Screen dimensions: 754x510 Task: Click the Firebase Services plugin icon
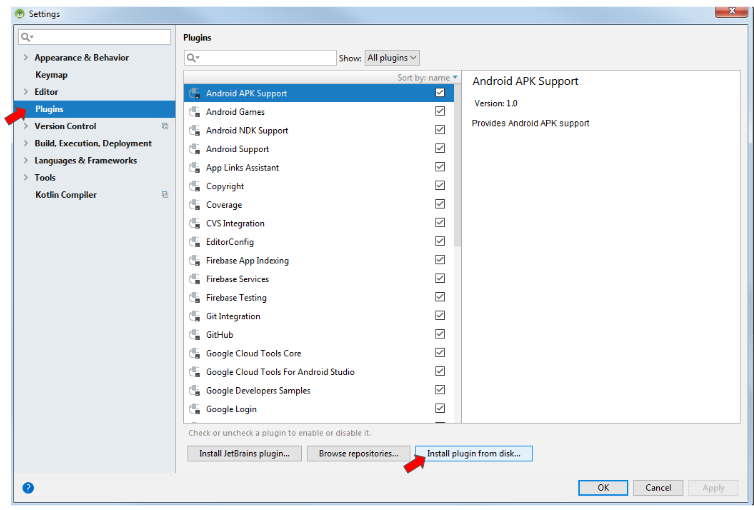click(195, 279)
